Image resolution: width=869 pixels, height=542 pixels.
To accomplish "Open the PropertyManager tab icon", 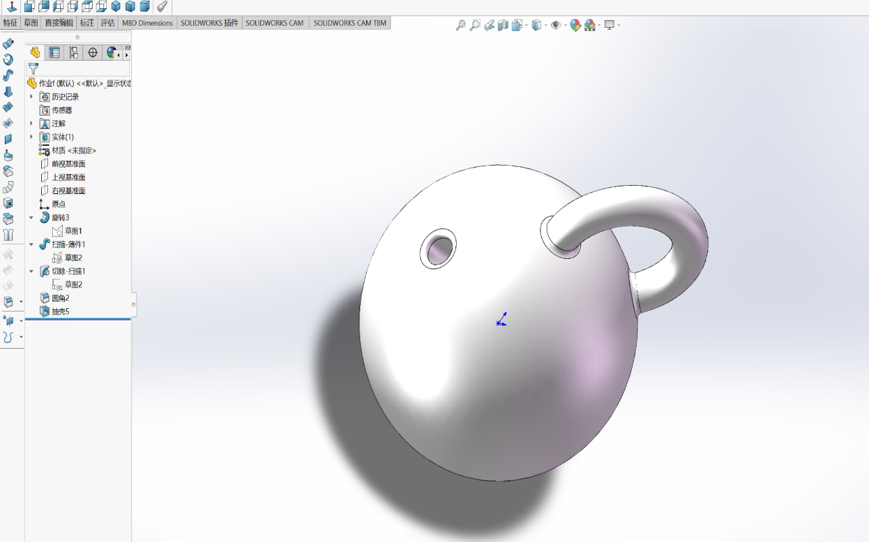I will [x=54, y=53].
